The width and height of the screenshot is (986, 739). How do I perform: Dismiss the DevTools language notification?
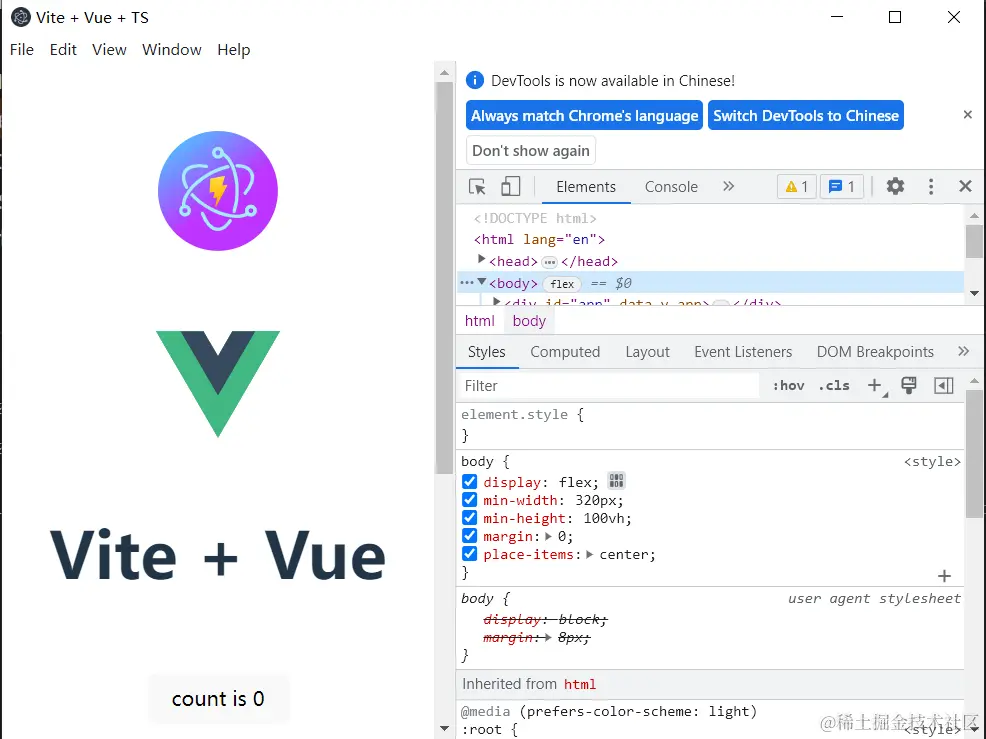tap(968, 114)
